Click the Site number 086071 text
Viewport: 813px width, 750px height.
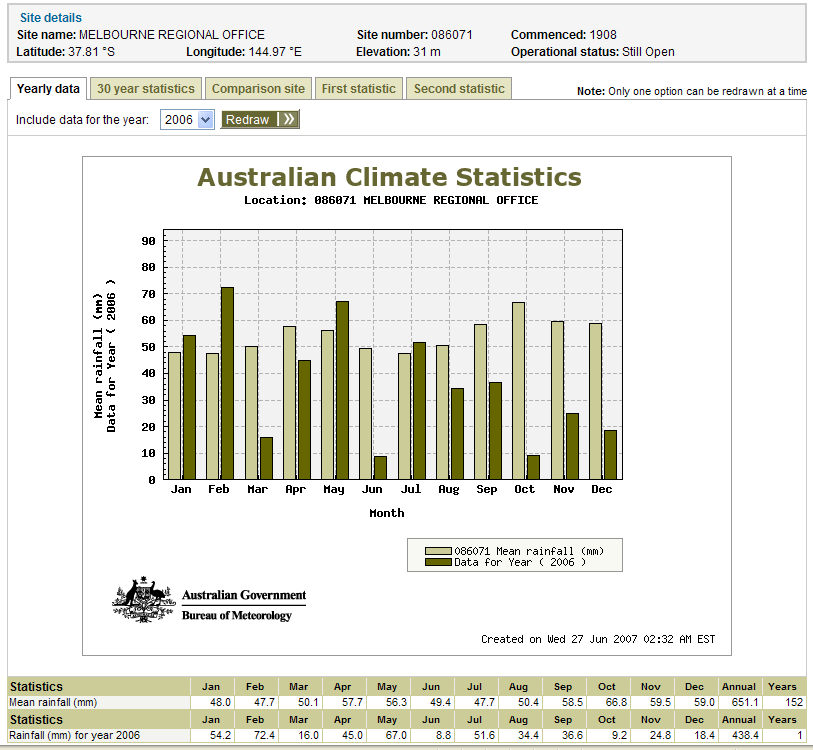(x=415, y=35)
